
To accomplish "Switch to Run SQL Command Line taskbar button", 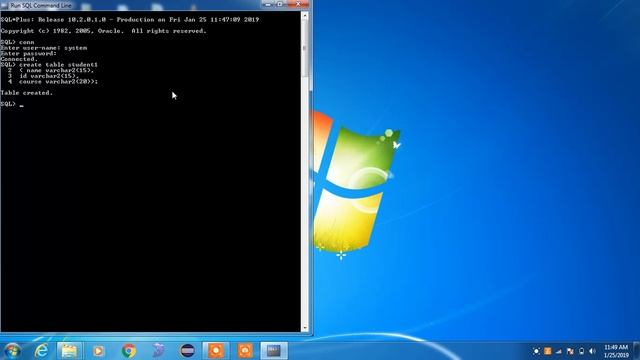I will [274, 351].
